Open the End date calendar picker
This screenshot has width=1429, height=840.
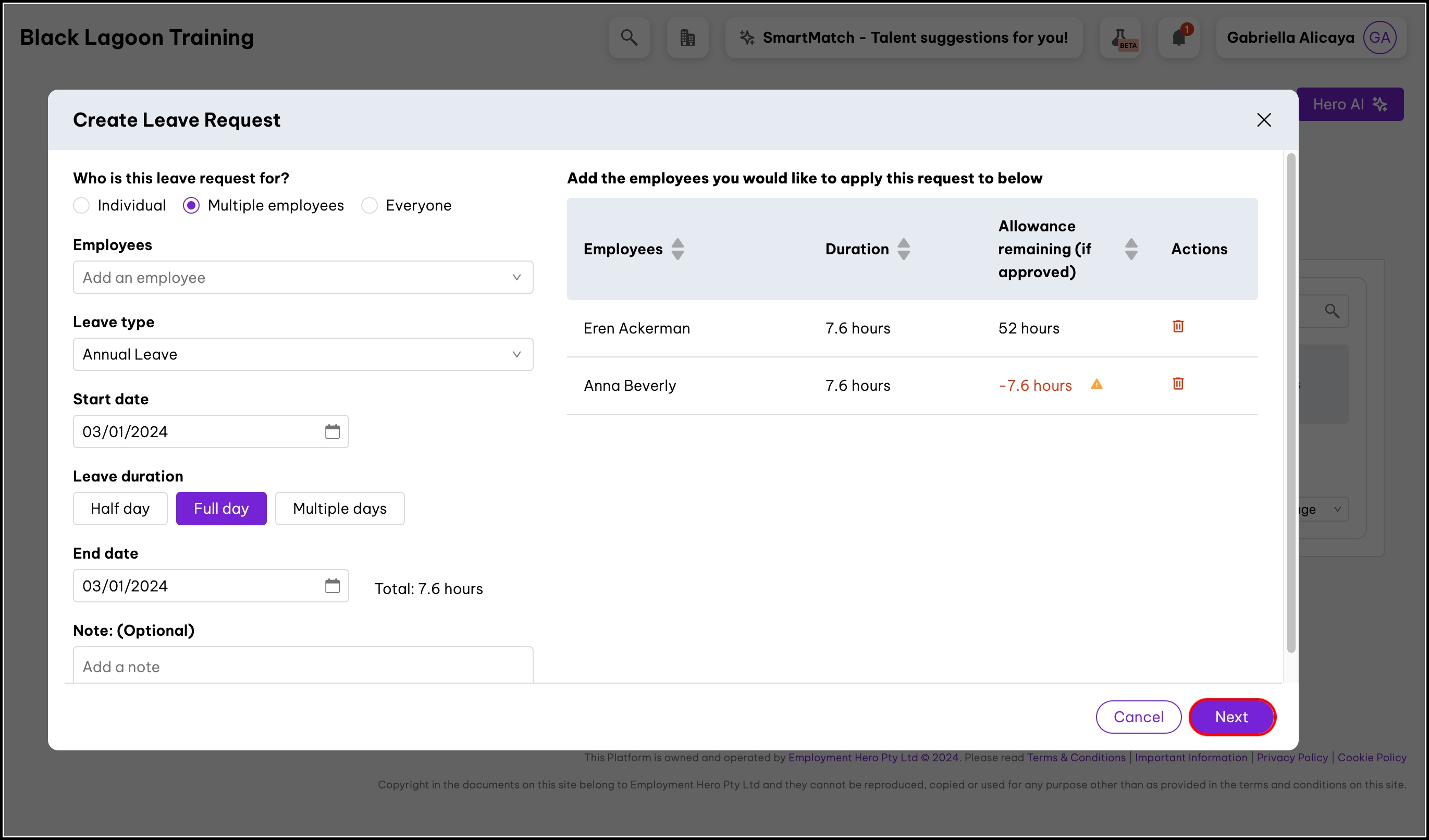pos(332,586)
